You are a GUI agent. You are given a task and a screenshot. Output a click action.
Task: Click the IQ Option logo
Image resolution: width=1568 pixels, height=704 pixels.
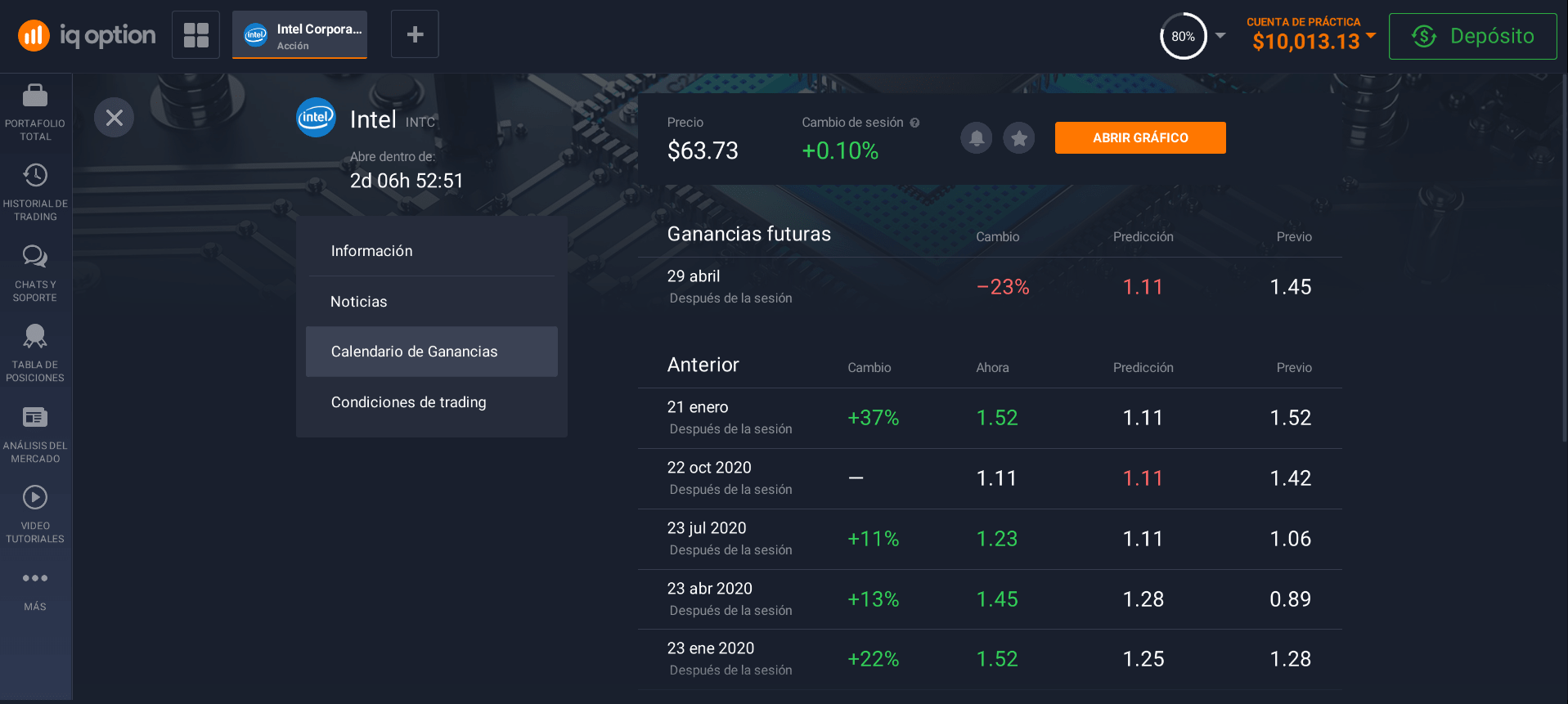coord(87,35)
